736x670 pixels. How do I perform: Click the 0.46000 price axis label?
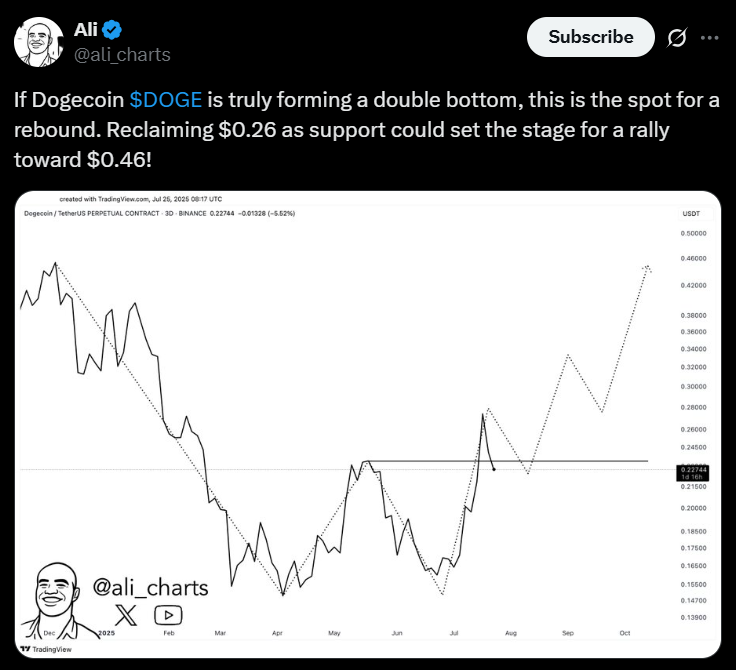[x=693, y=259]
